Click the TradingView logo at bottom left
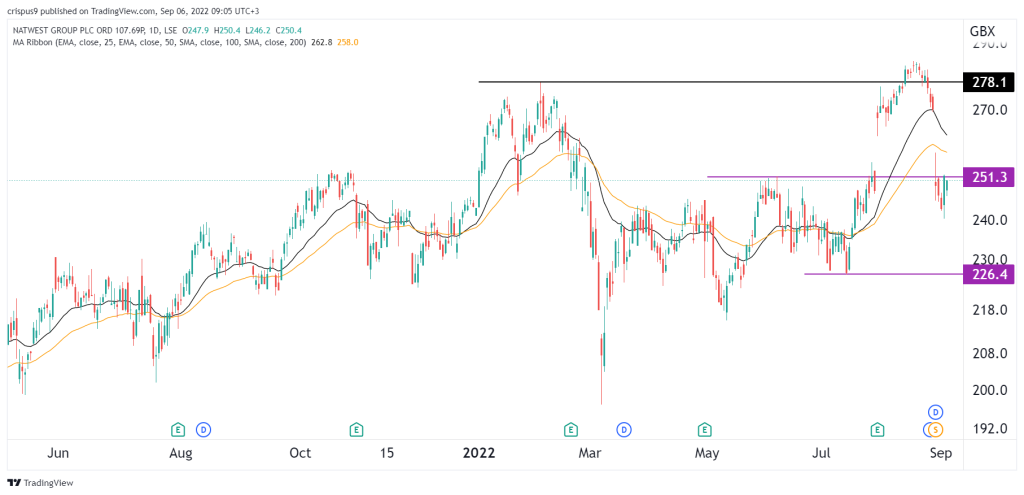The image size is (1024, 495). click(x=40, y=483)
